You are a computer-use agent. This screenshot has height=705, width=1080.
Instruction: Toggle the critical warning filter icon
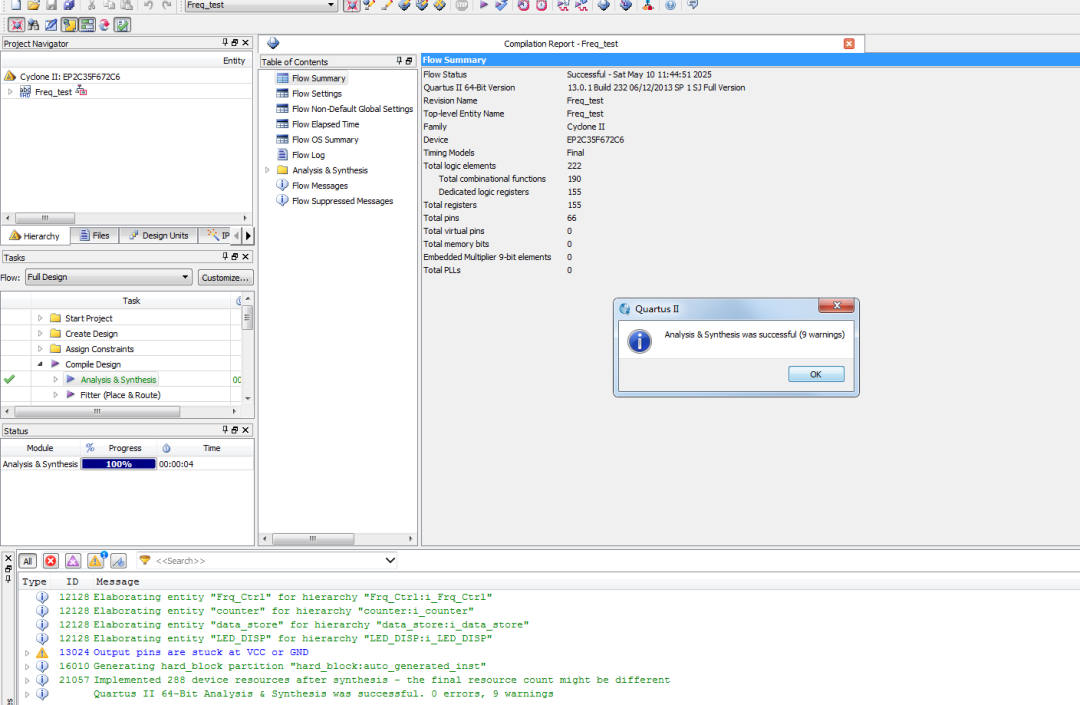[73, 561]
